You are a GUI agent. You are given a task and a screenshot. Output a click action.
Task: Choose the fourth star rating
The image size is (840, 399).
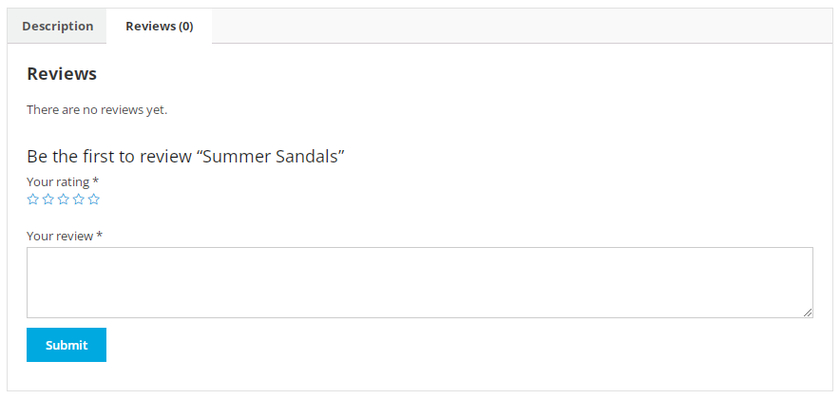[x=79, y=199]
